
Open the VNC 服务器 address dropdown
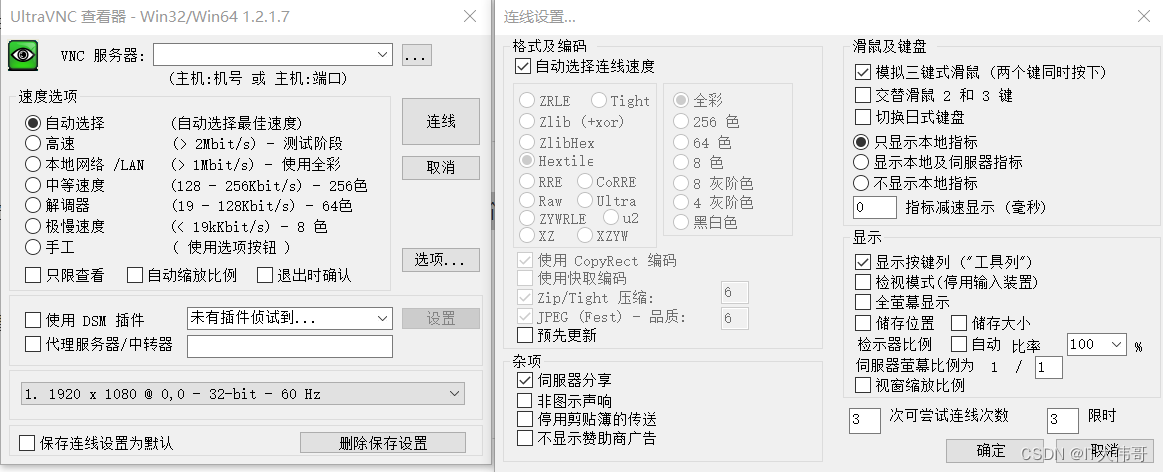click(383, 54)
